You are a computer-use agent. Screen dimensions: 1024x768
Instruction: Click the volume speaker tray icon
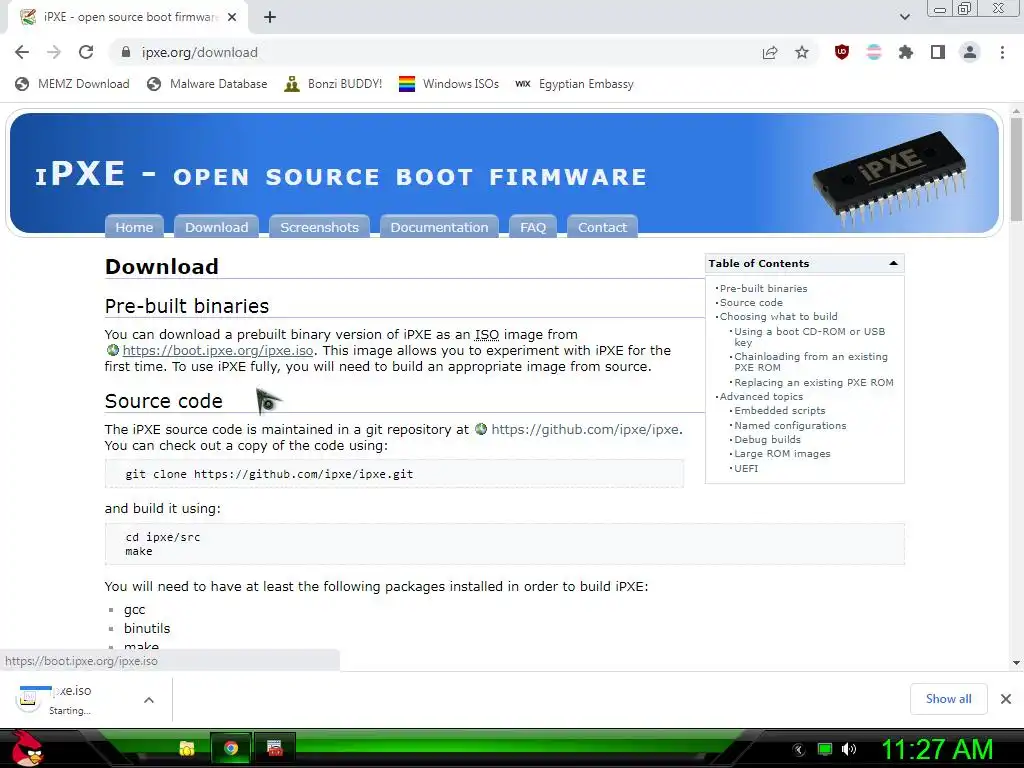pos(848,749)
